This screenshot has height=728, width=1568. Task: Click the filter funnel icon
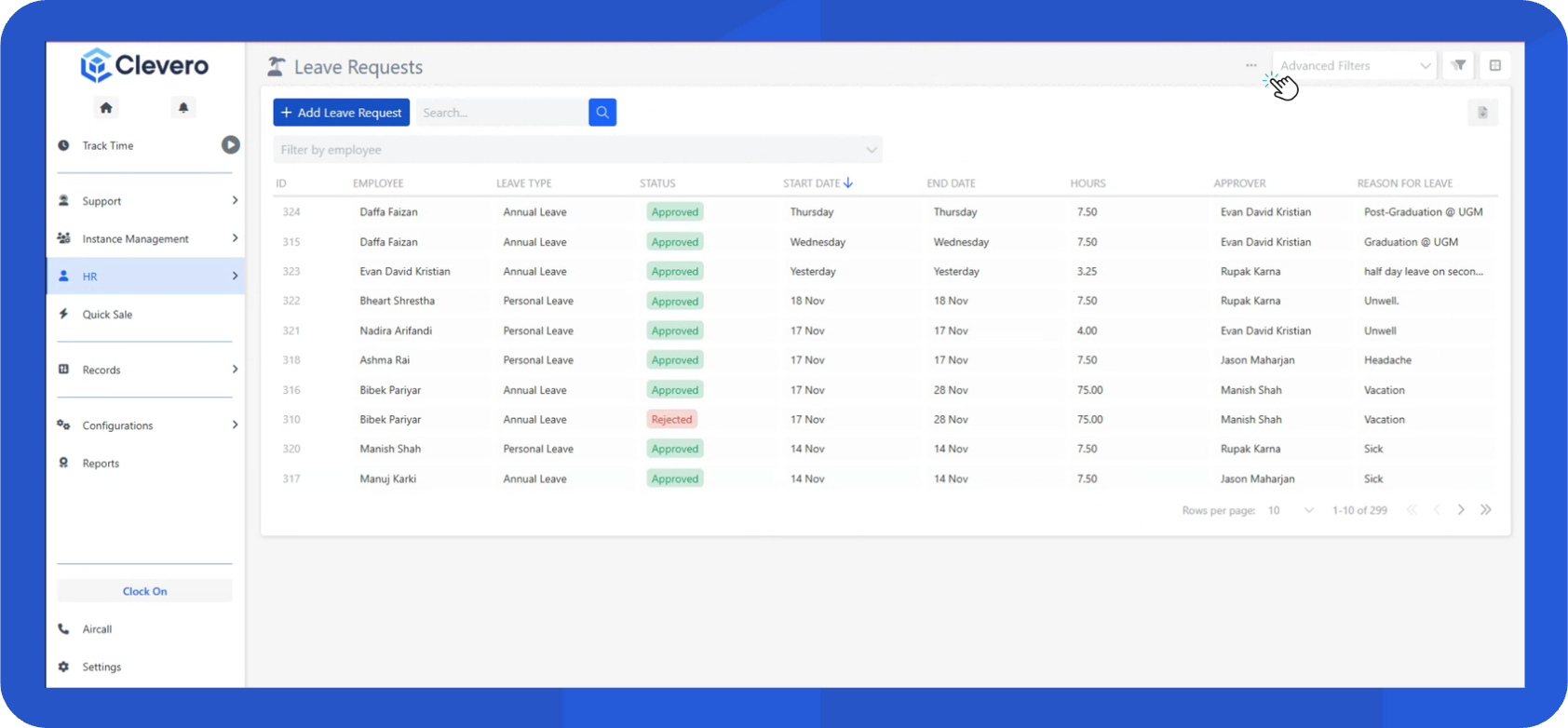click(x=1458, y=65)
